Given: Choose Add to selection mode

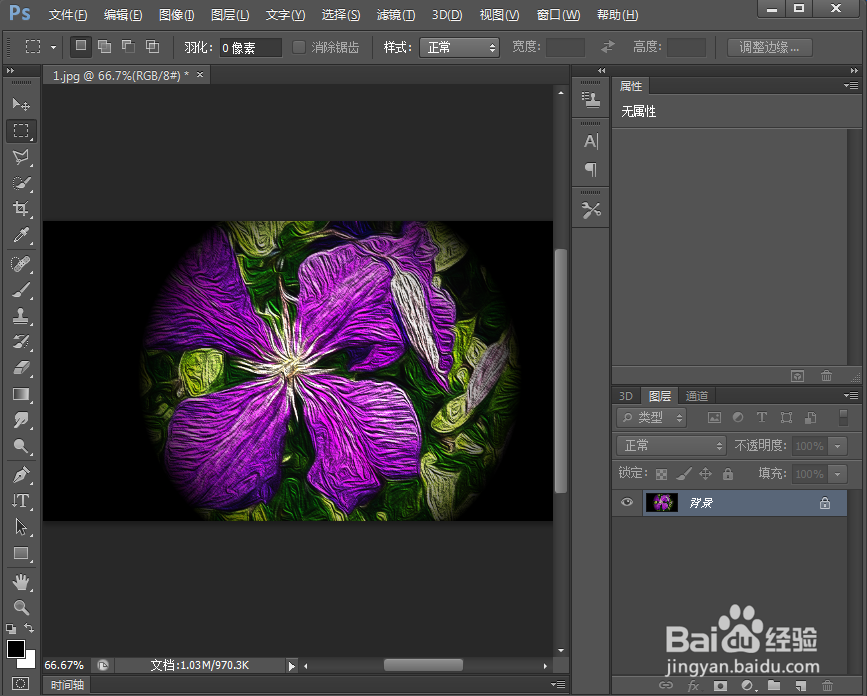Looking at the screenshot, I should (105, 47).
